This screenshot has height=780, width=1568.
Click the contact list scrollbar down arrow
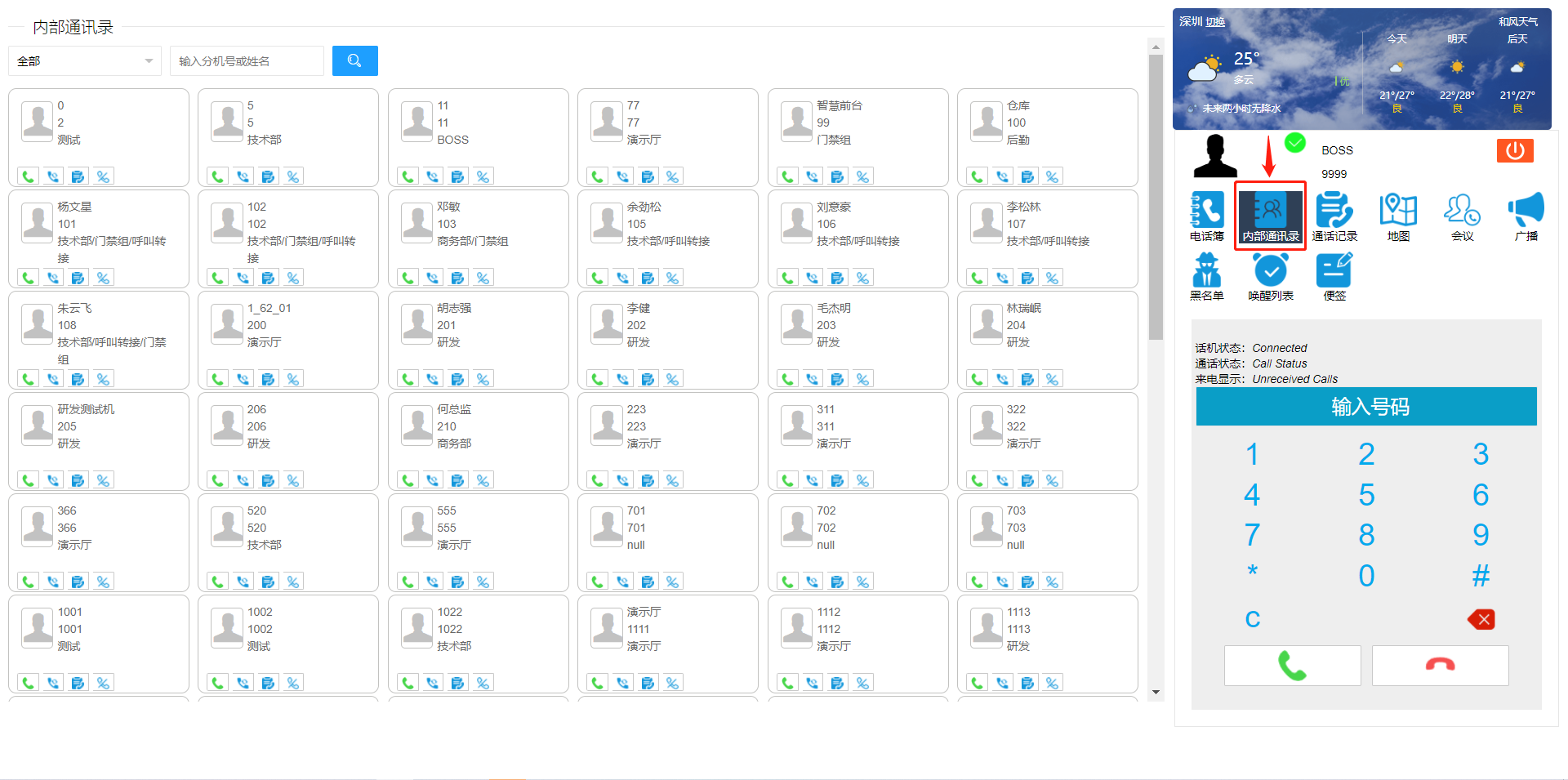coord(1156,692)
